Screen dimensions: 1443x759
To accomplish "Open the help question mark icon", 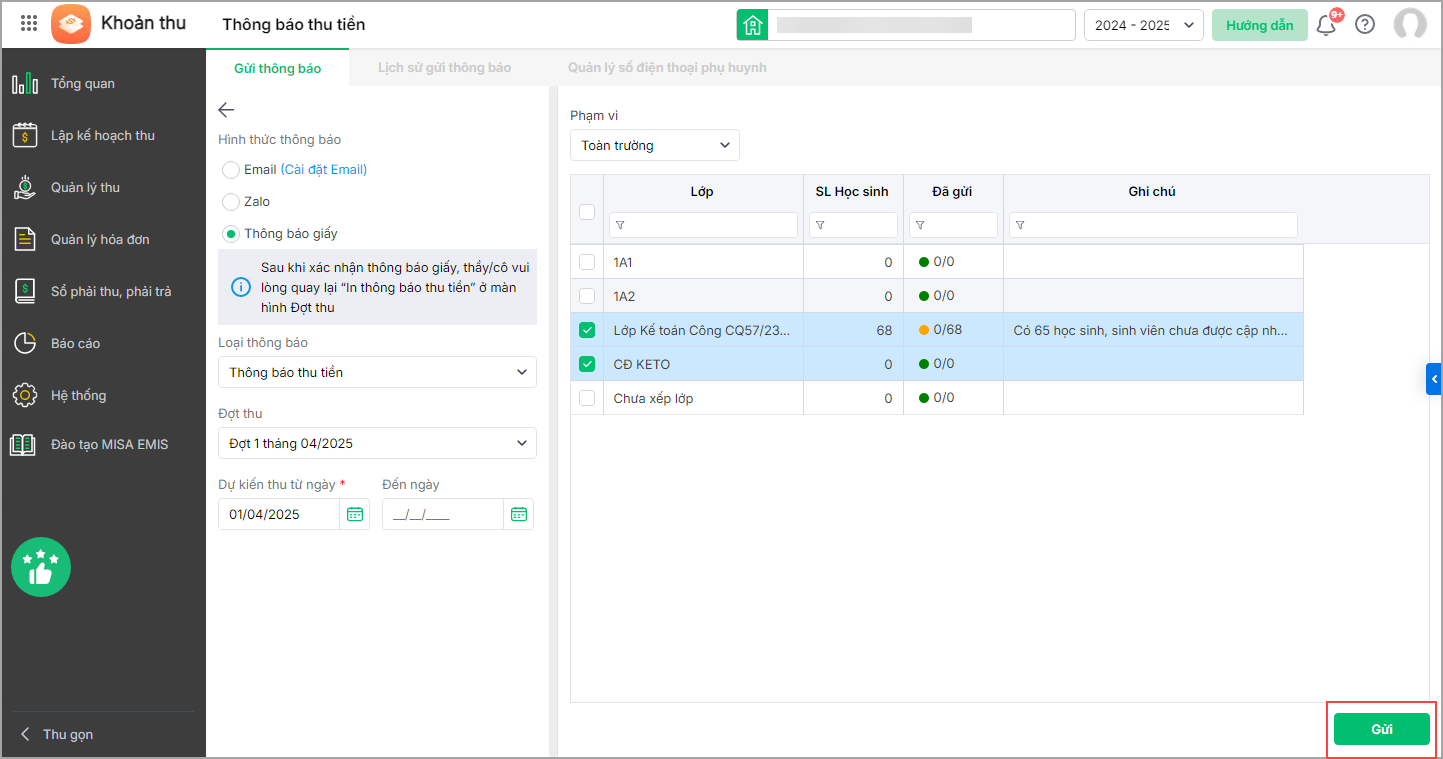I will (1365, 25).
